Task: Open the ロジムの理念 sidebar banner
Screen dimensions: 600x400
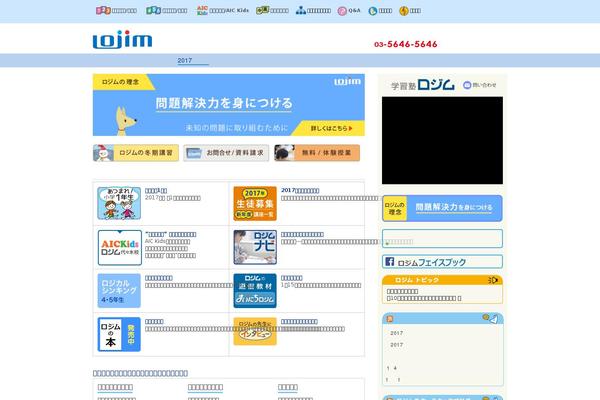Action: [442, 208]
